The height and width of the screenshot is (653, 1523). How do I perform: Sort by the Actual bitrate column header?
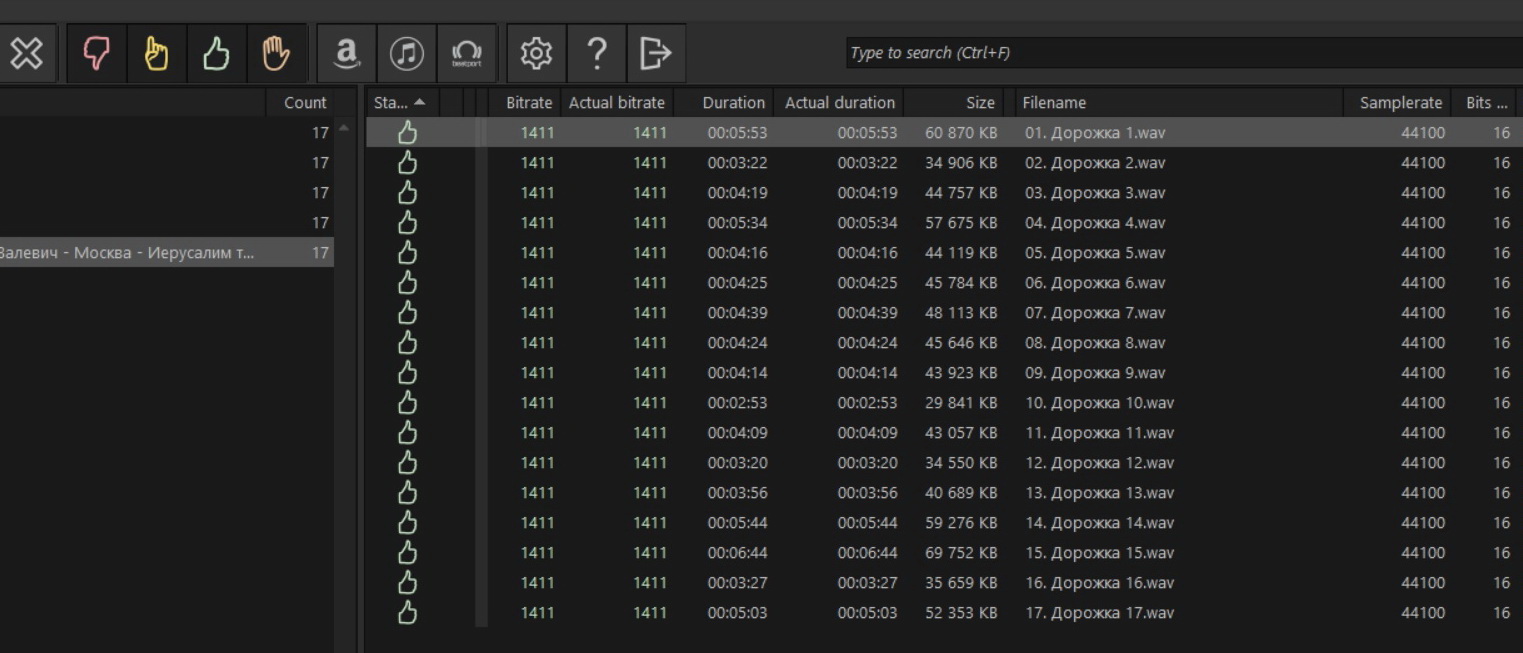[617, 102]
